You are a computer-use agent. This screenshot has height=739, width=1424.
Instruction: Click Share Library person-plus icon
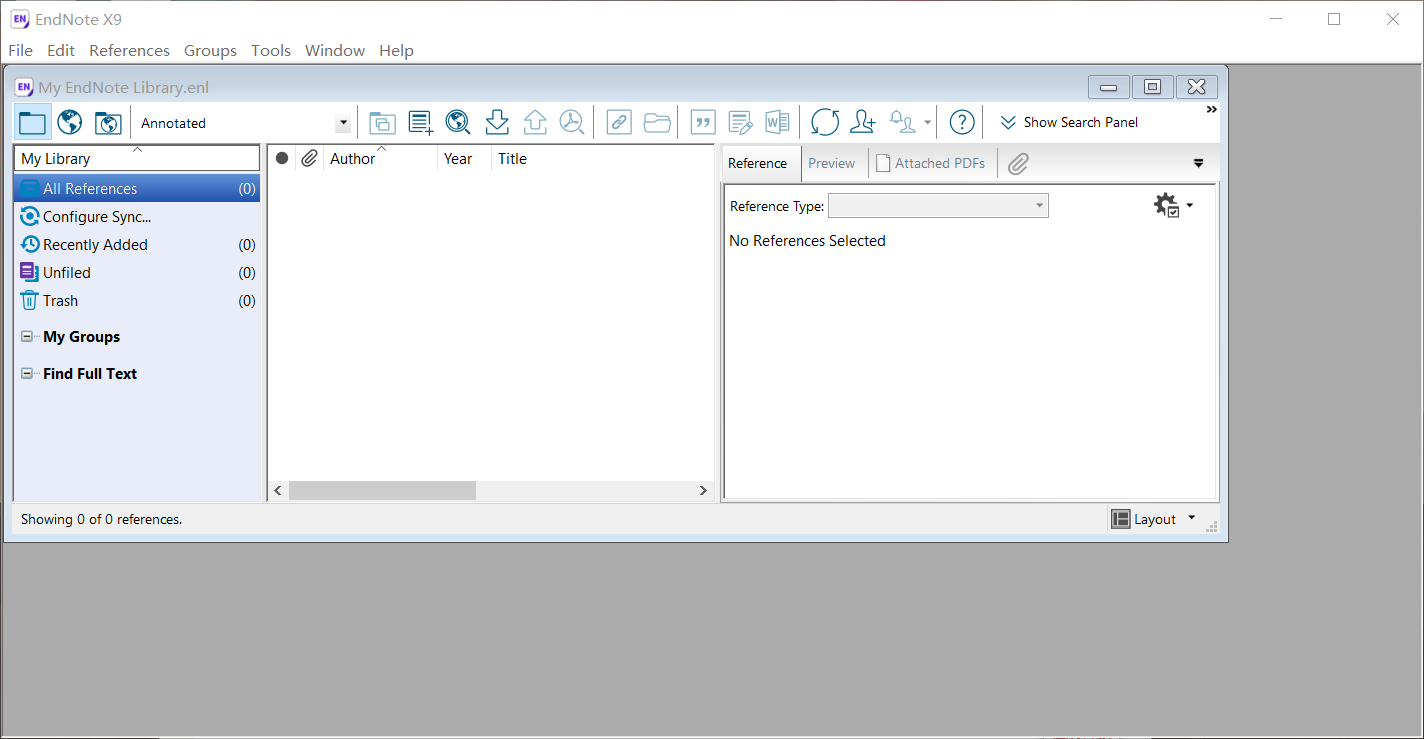pos(862,122)
